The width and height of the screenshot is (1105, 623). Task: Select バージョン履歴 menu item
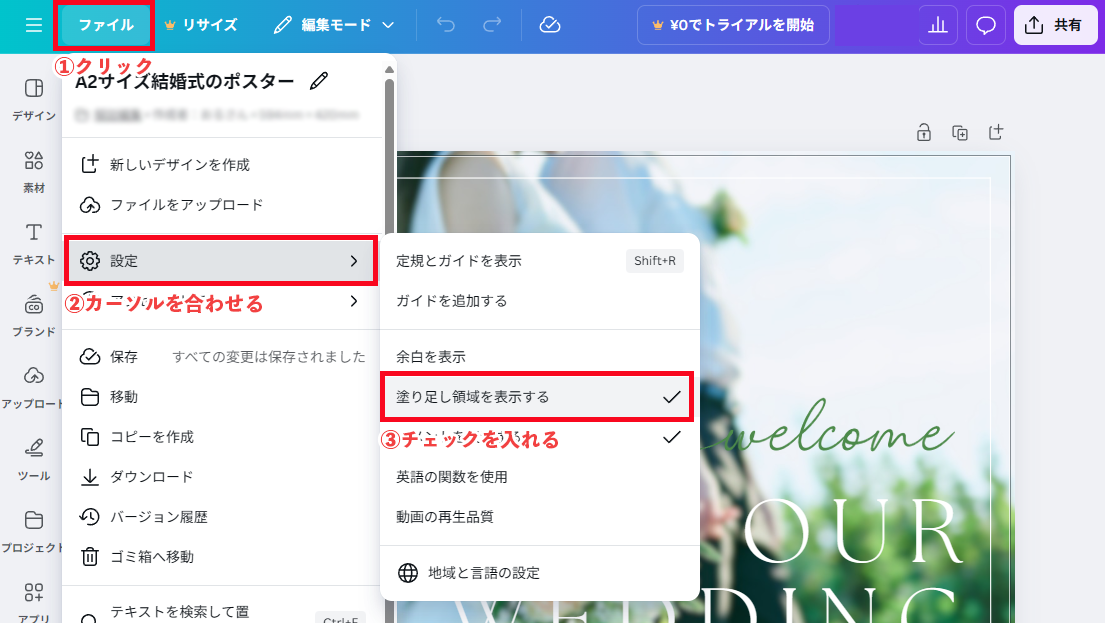coord(159,517)
